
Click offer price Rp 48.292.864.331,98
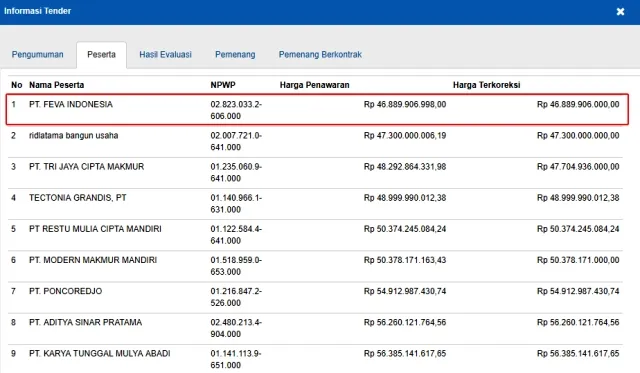pyautogui.click(x=405, y=167)
